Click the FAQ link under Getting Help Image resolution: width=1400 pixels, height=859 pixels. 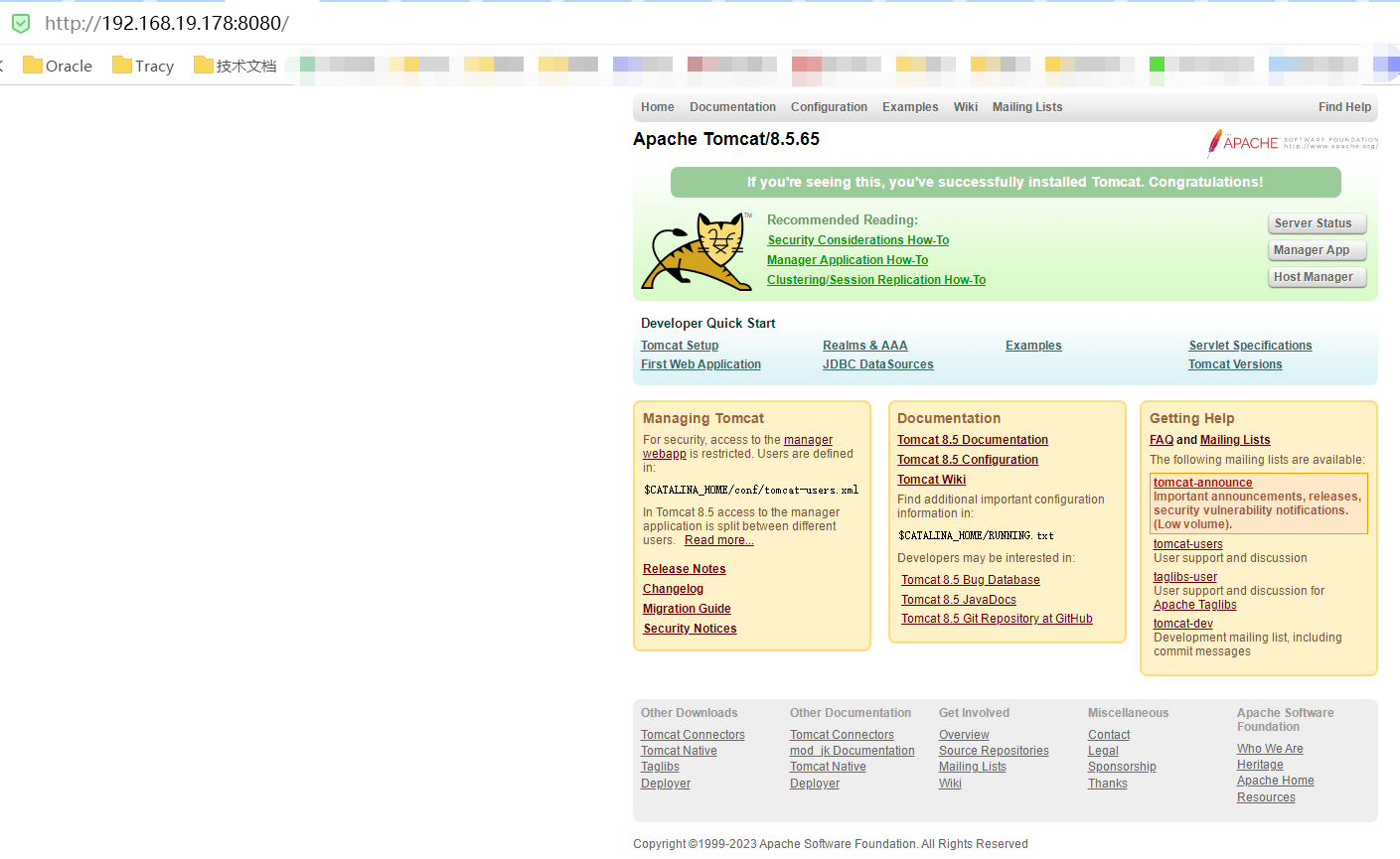click(1161, 439)
